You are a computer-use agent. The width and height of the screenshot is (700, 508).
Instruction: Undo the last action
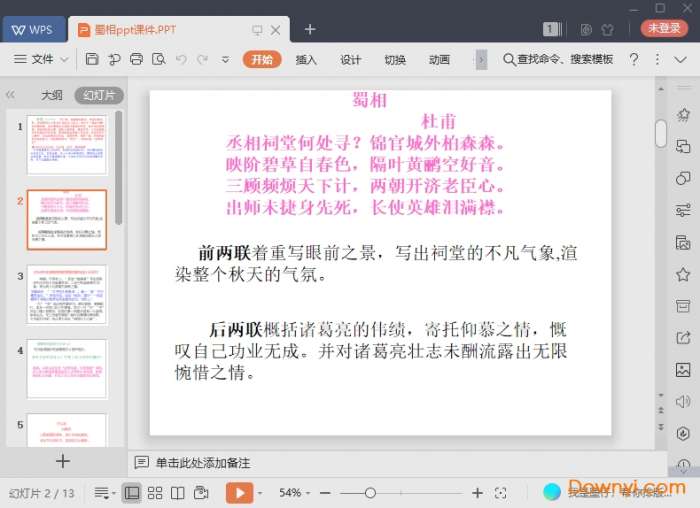click(181, 59)
